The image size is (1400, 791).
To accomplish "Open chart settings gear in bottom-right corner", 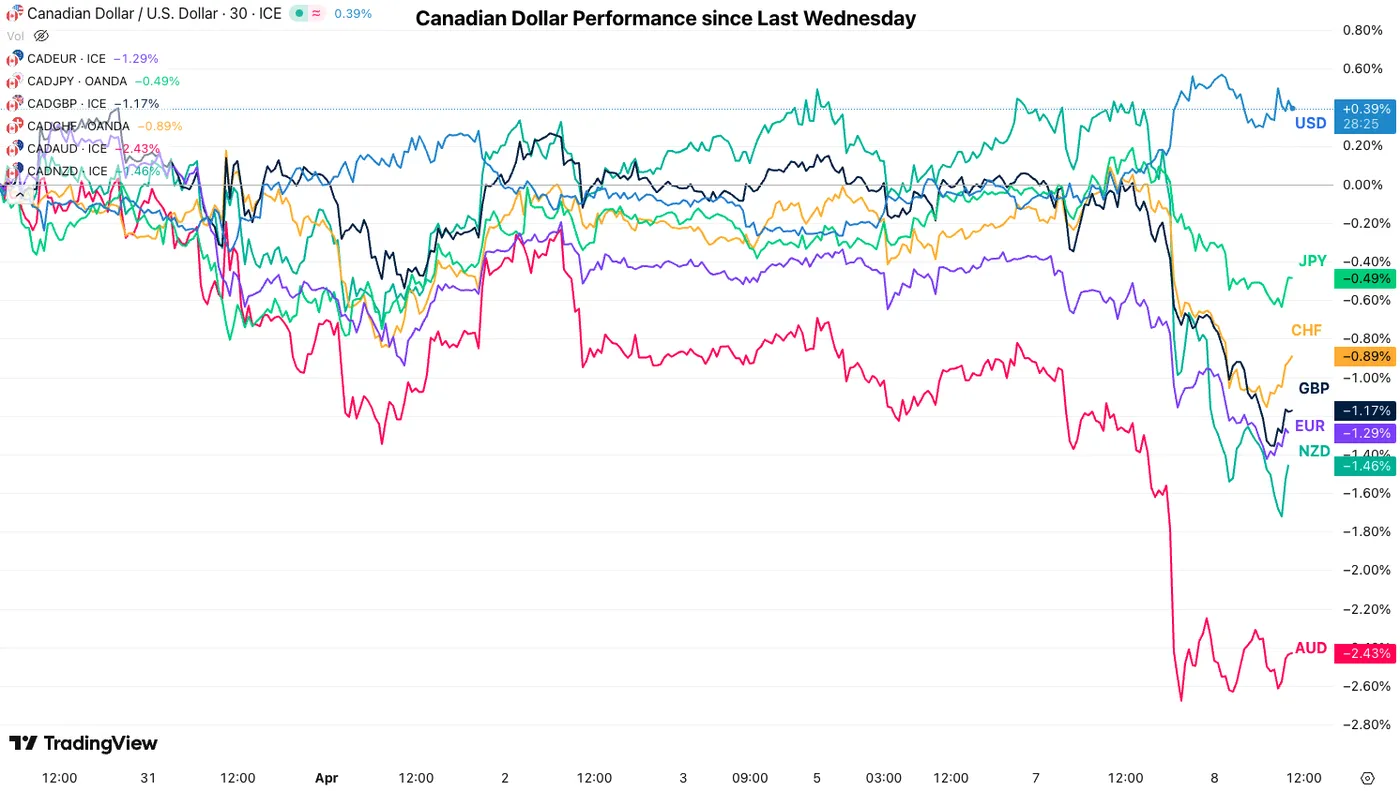I will [x=1367, y=778].
